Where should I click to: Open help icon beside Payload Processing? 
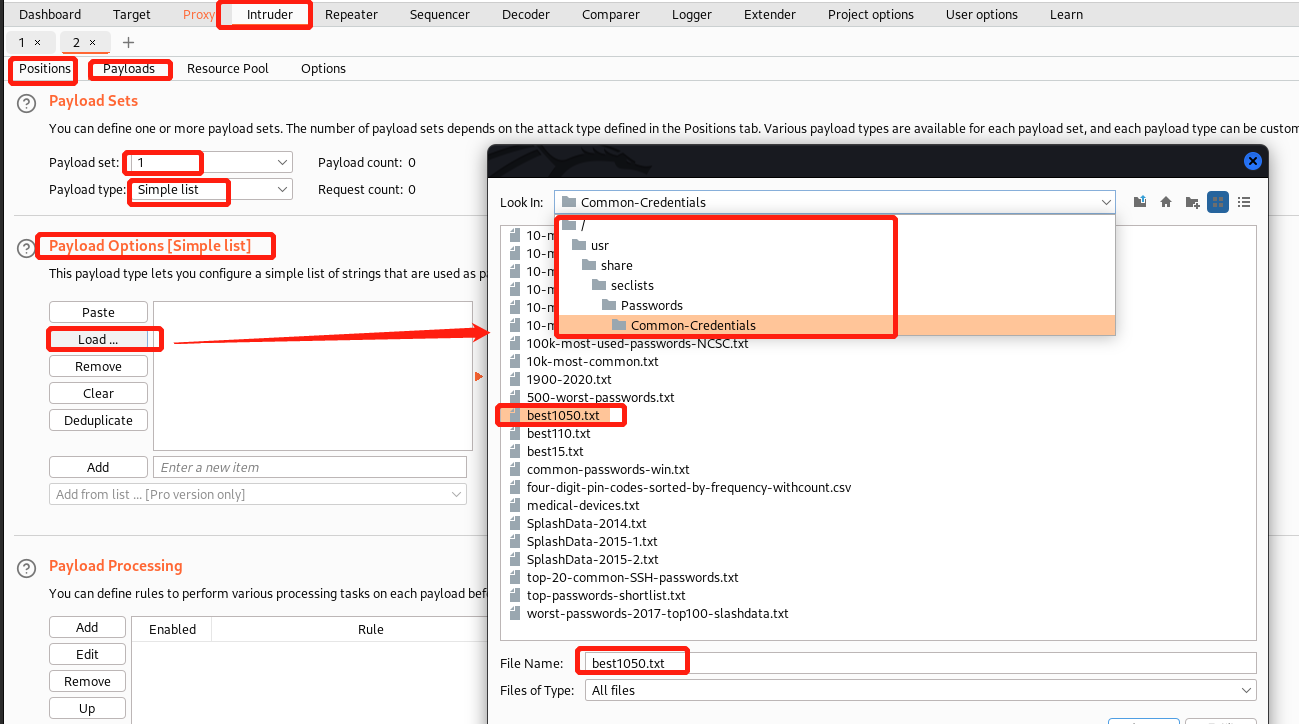click(x=27, y=567)
